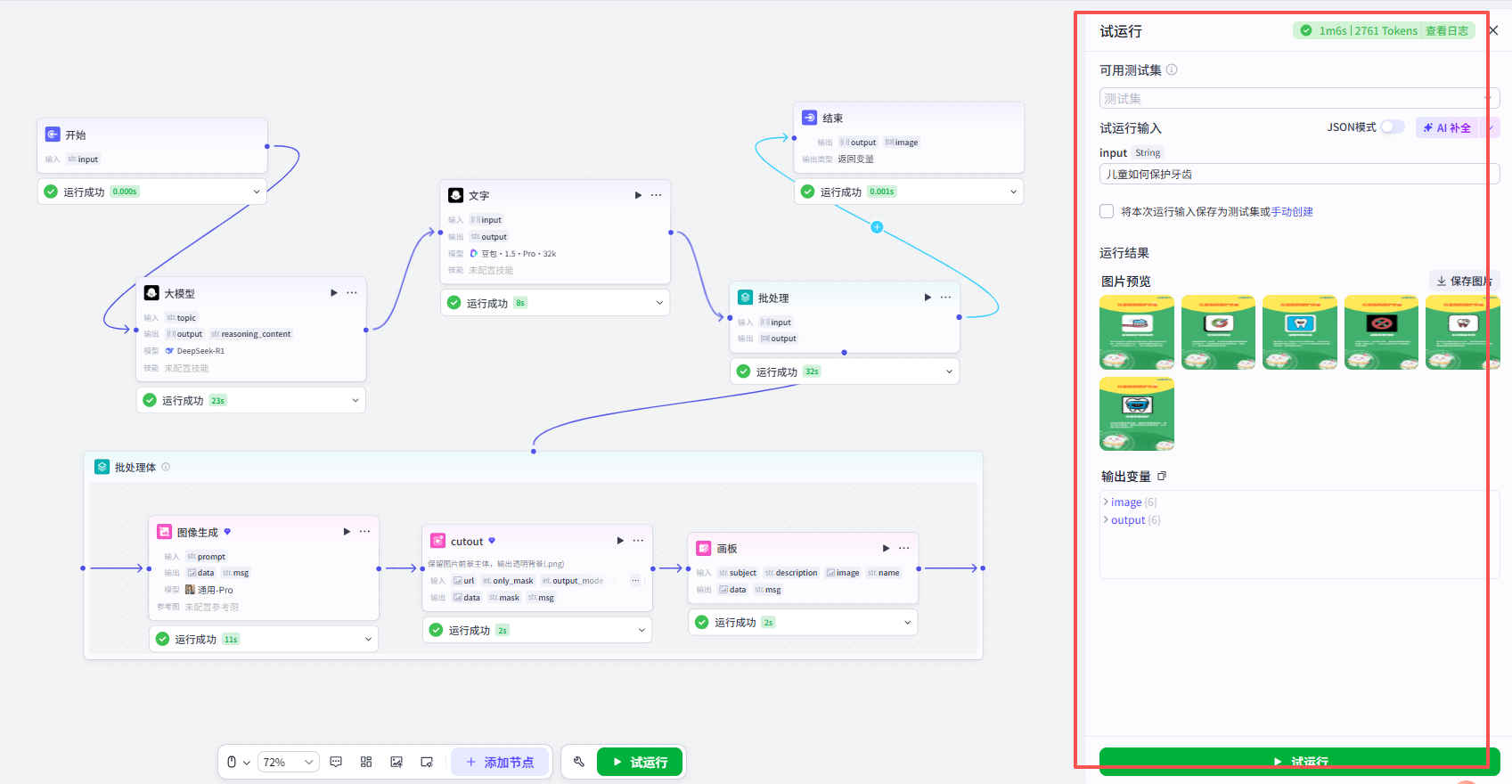
Task: Click the plus icon on the blue connection line
Action: pyautogui.click(x=877, y=227)
